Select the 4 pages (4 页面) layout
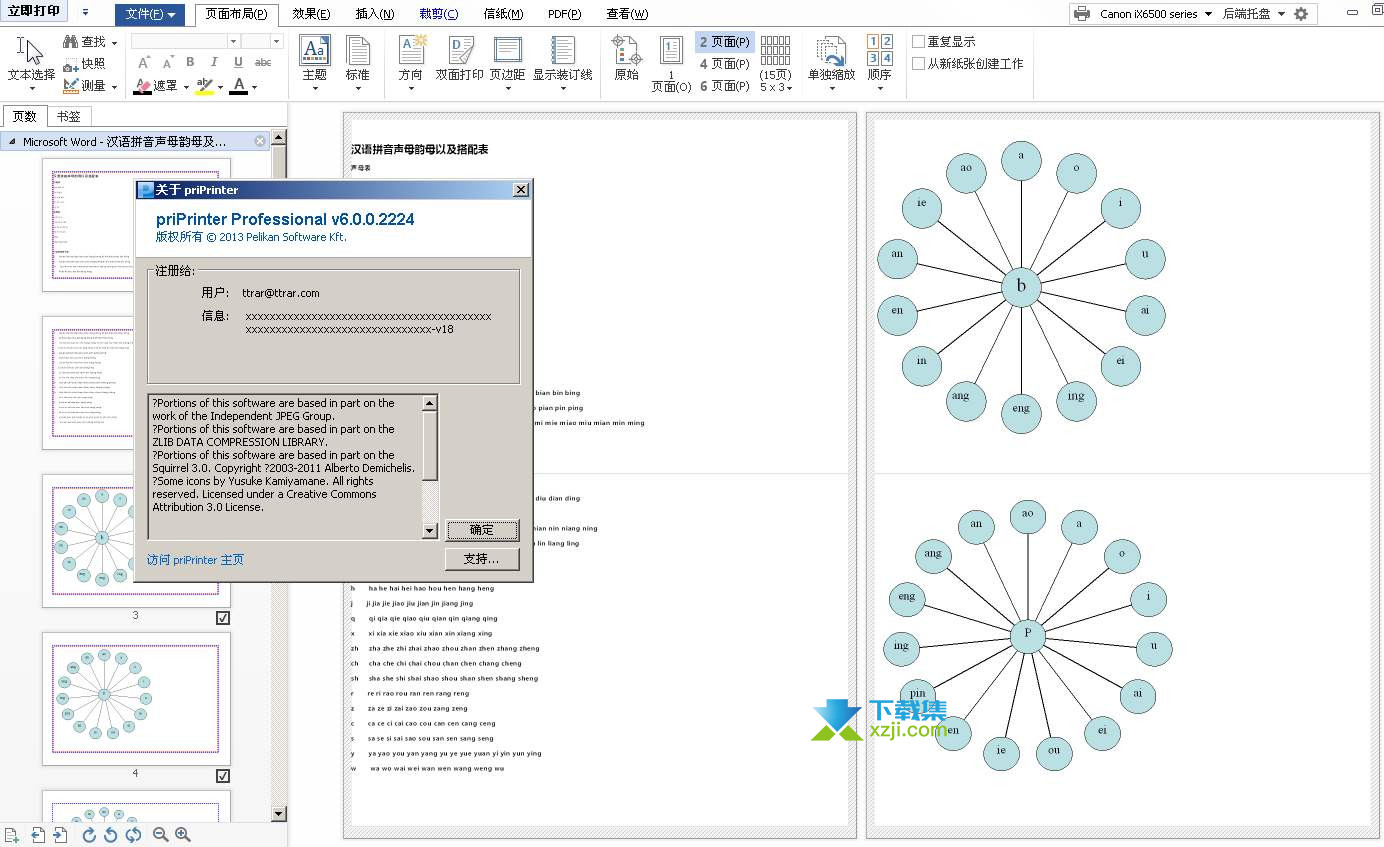The height and width of the screenshot is (847, 1384). coord(724,64)
